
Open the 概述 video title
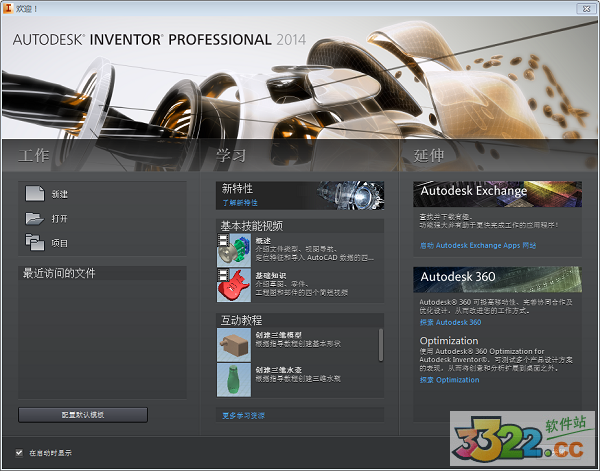point(263,241)
